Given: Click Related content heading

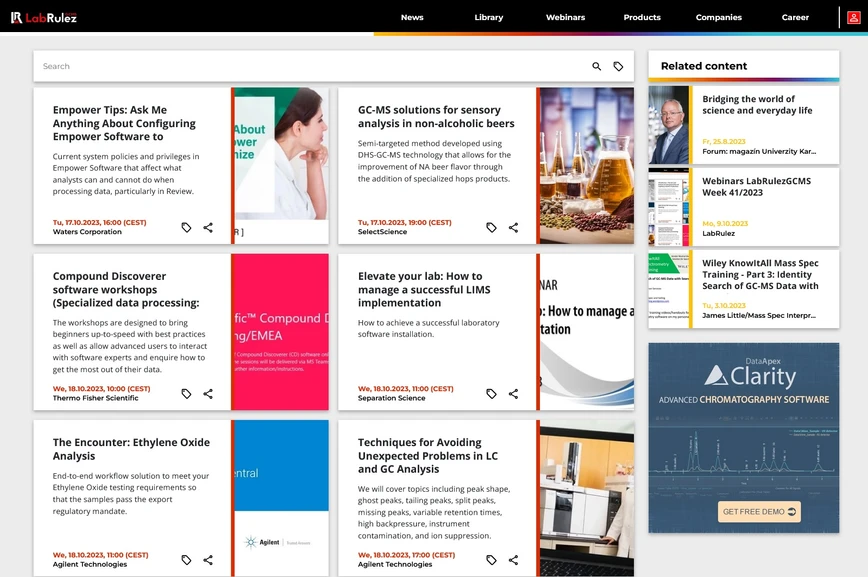Looking at the screenshot, I should tap(704, 66).
